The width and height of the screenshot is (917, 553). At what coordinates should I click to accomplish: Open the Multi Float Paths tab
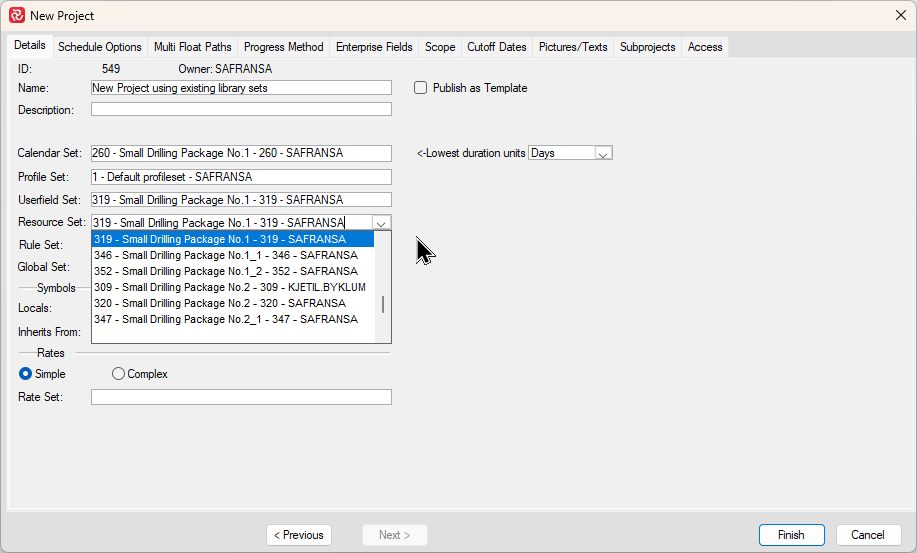[192, 47]
